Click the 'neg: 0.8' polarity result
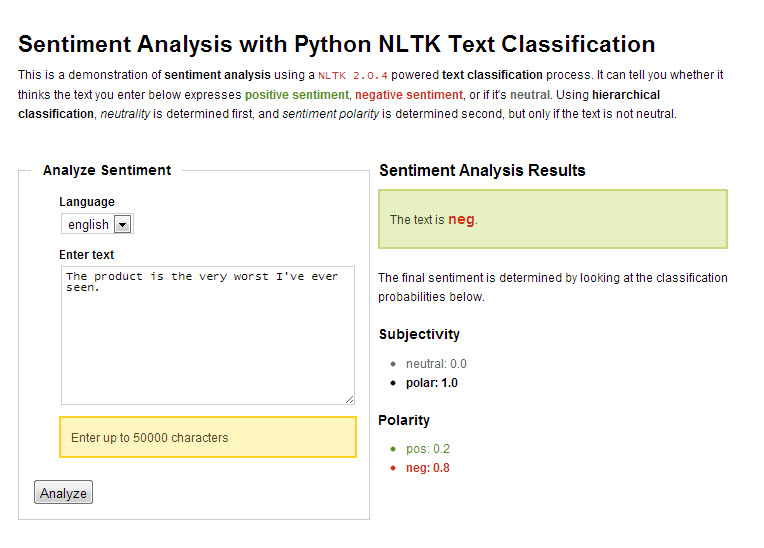Image resolution: width=764 pixels, height=548 pixels. click(x=428, y=468)
